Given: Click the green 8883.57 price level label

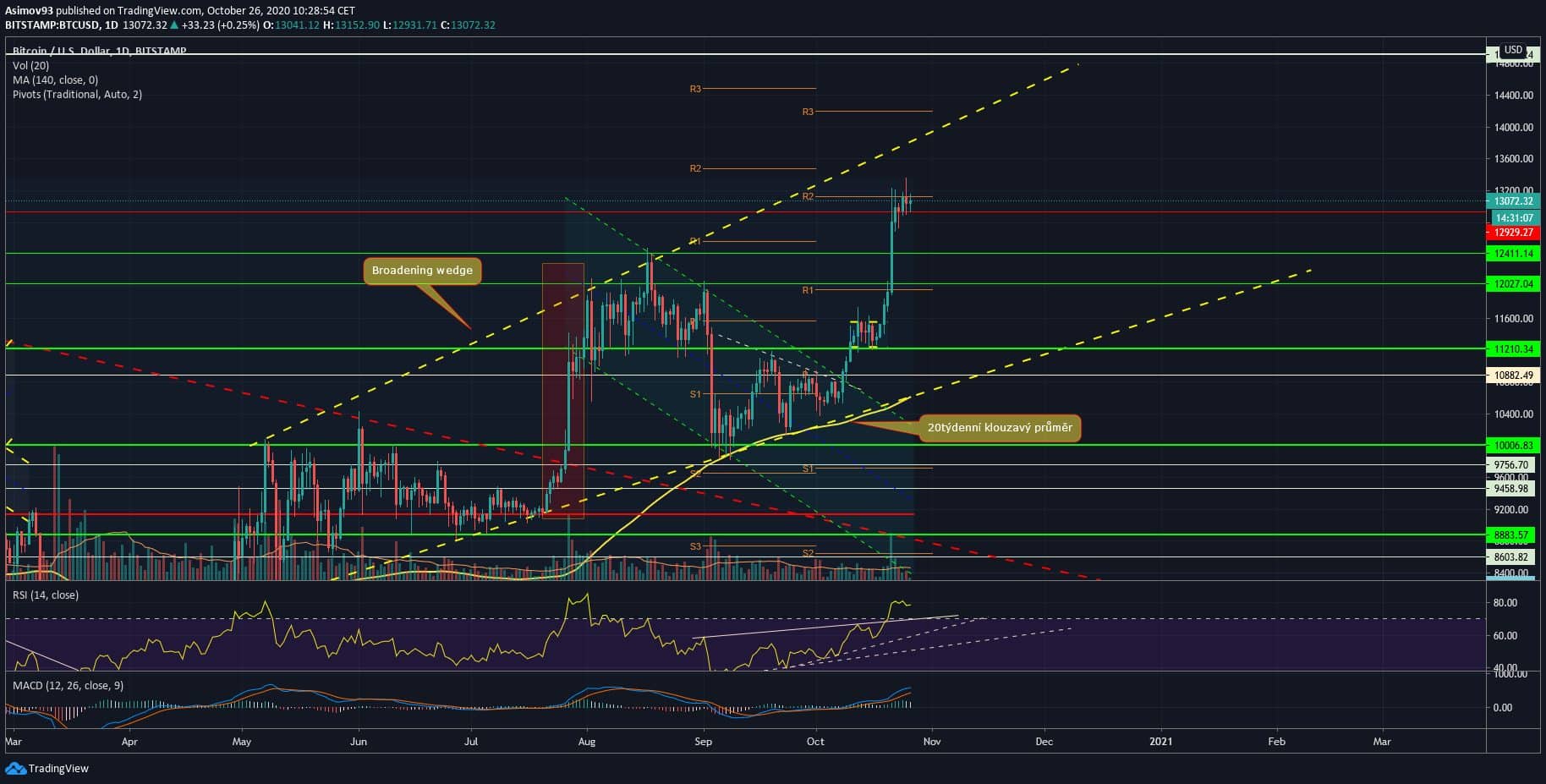Looking at the screenshot, I should [1512, 535].
